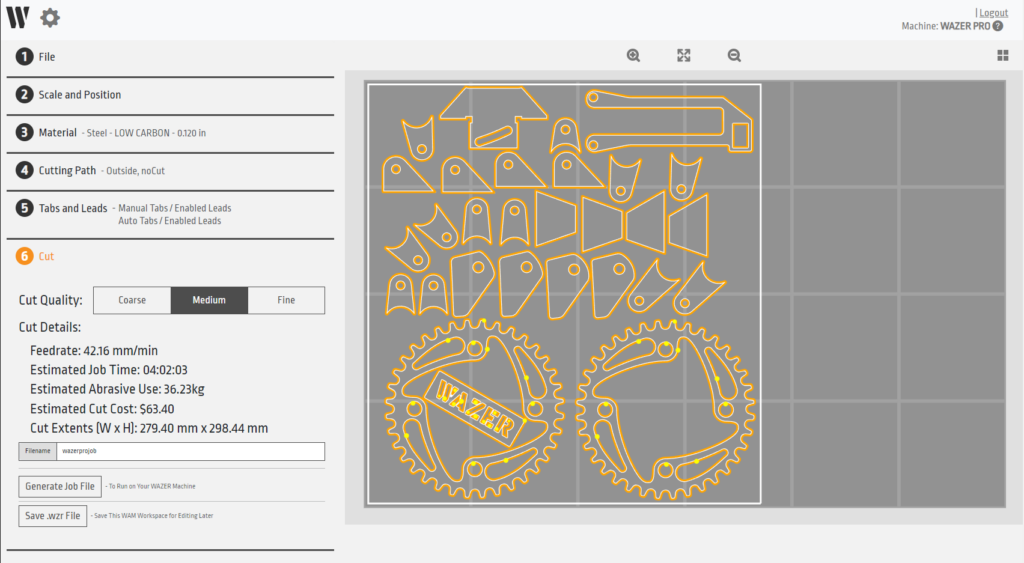
Task: Zoom in on the cutting canvas
Action: [633, 56]
